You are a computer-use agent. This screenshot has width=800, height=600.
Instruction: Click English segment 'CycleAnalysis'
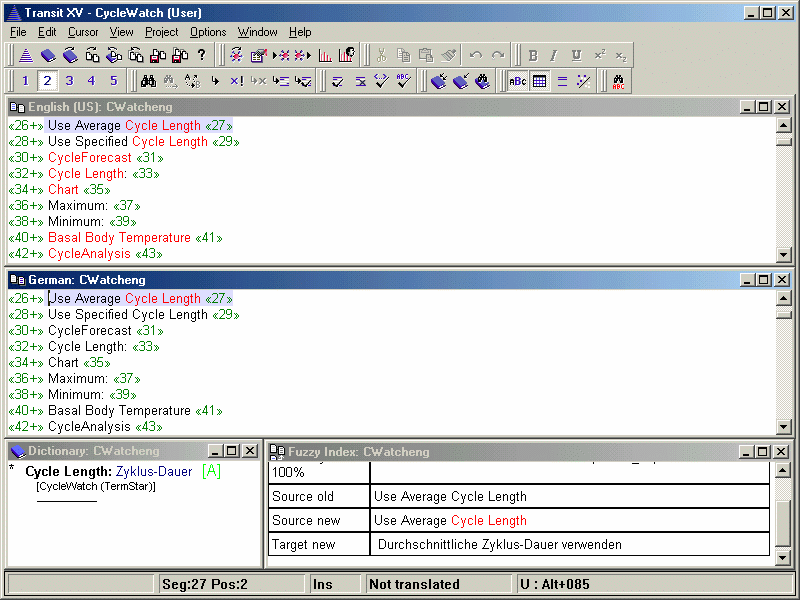point(89,254)
